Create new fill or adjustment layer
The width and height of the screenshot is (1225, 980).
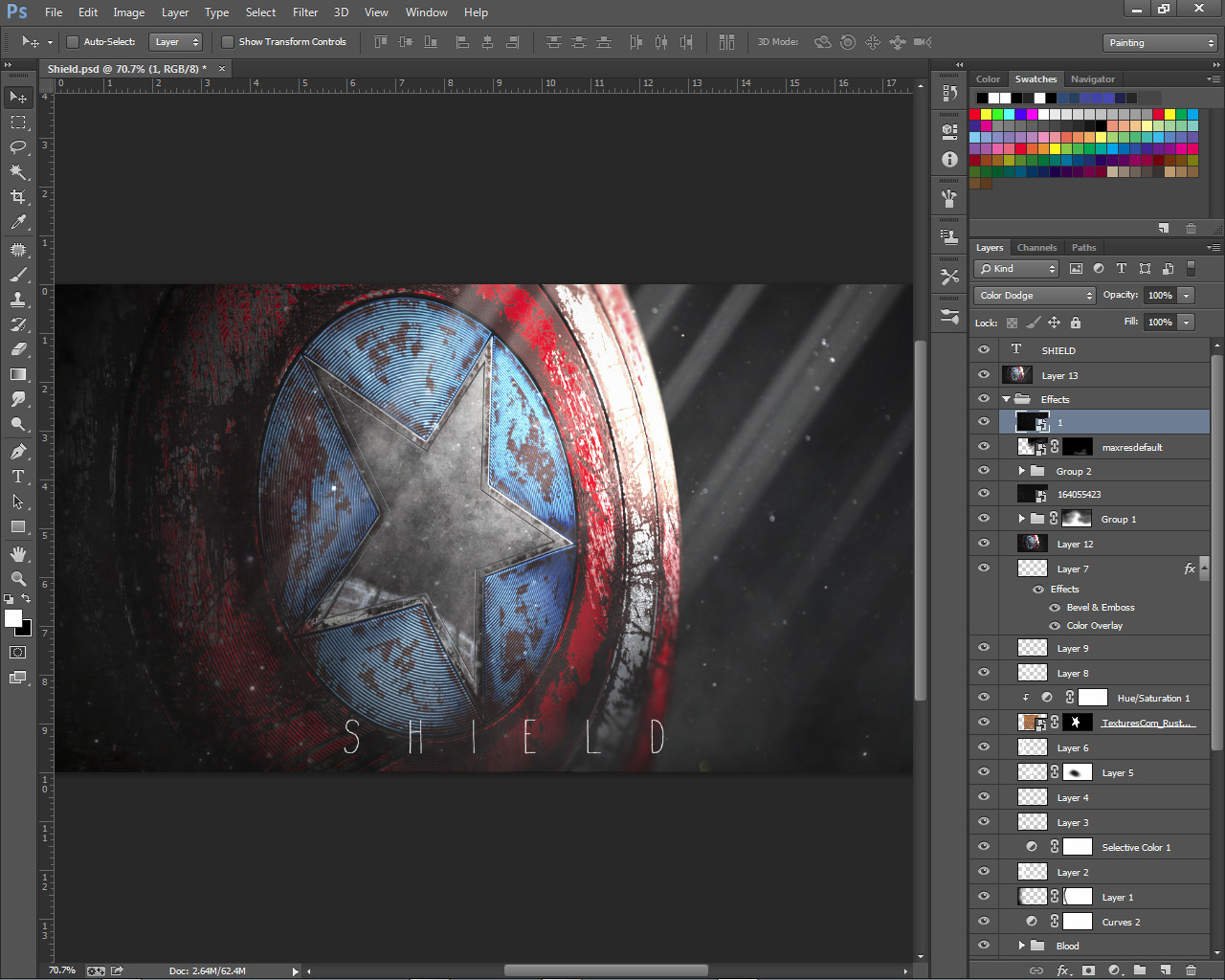1115,969
